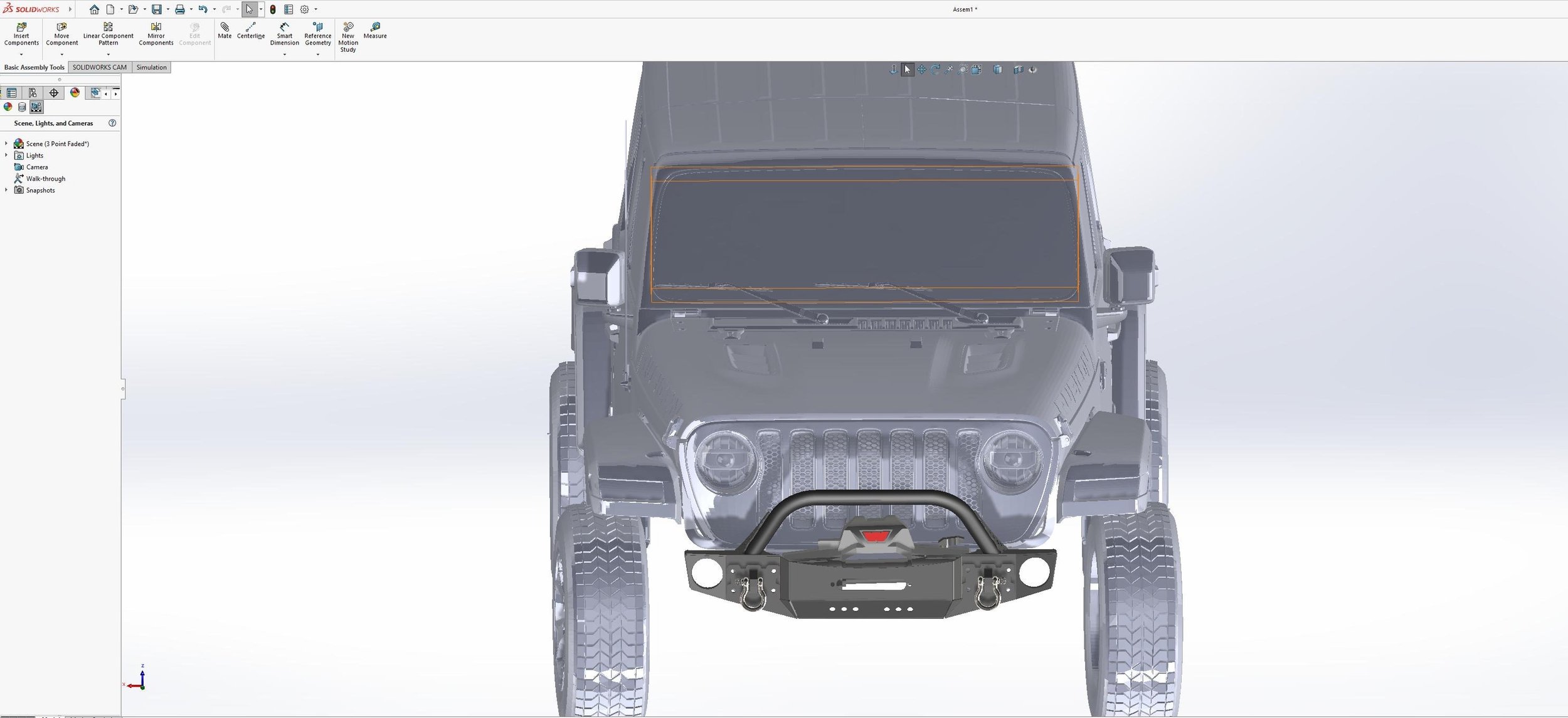Click the panel help question mark
The width and height of the screenshot is (1568, 718).
112,124
